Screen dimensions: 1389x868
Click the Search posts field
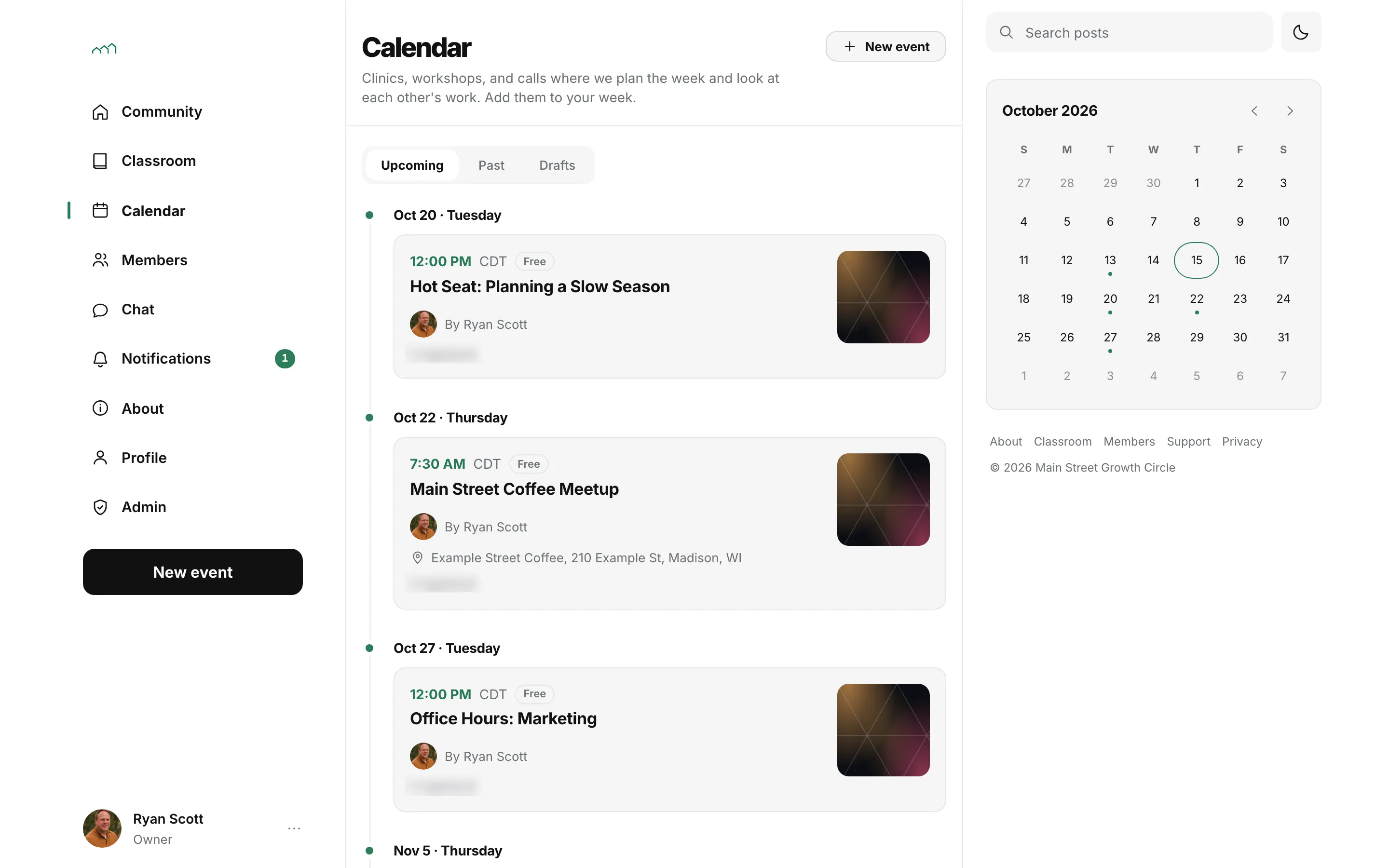coord(1129,32)
